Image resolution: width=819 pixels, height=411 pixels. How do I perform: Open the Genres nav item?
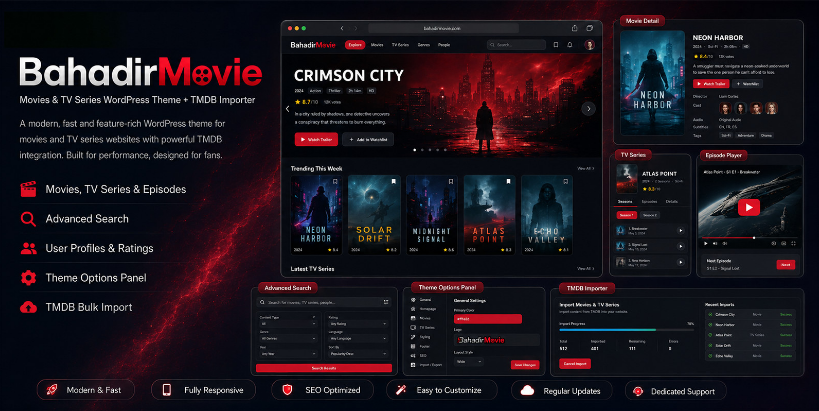pos(424,45)
